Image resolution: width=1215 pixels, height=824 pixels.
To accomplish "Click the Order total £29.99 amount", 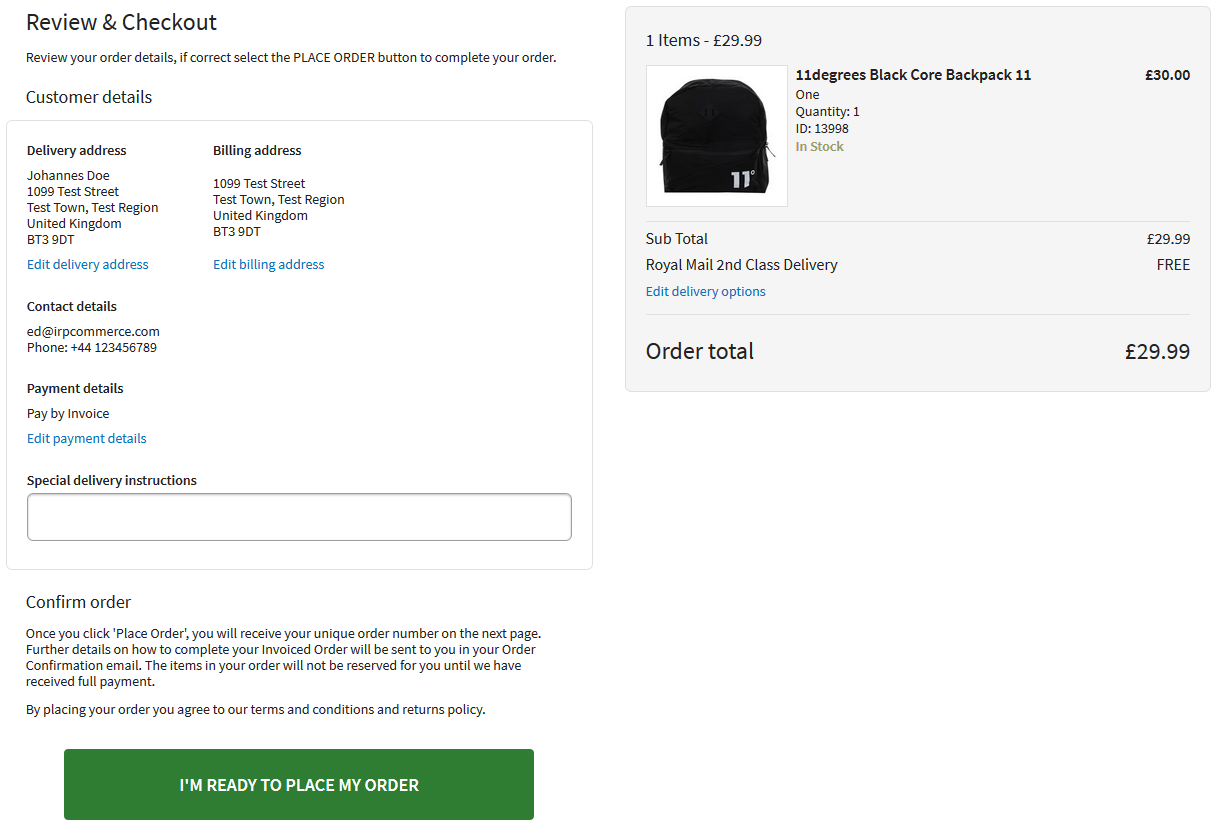I will (1157, 352).
